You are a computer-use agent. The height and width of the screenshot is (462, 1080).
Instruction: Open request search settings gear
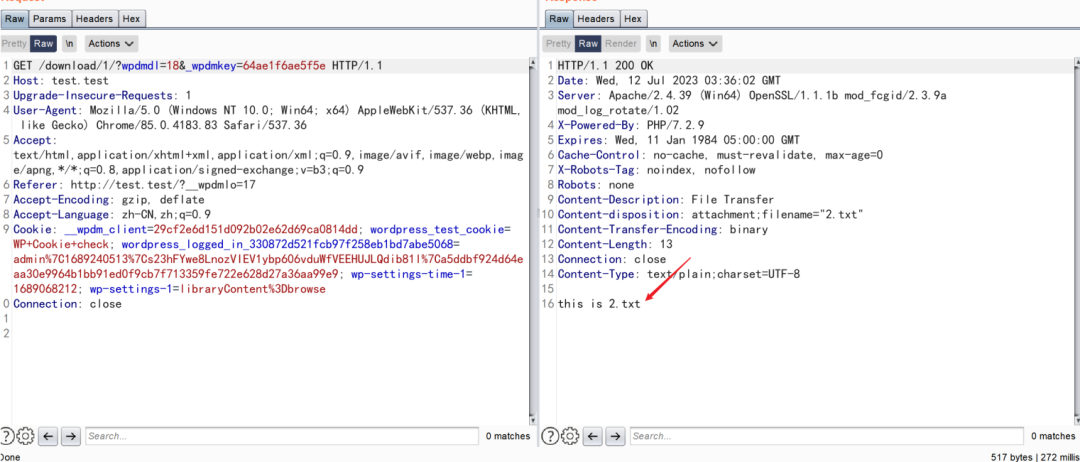(25, 436)
